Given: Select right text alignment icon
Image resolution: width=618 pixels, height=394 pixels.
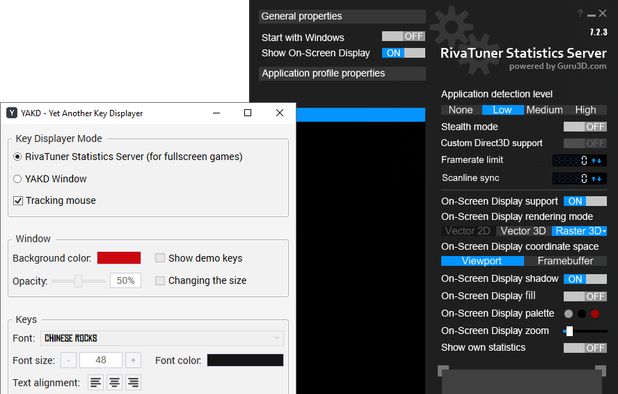Looking at the screenshot, I should [133, 382].
